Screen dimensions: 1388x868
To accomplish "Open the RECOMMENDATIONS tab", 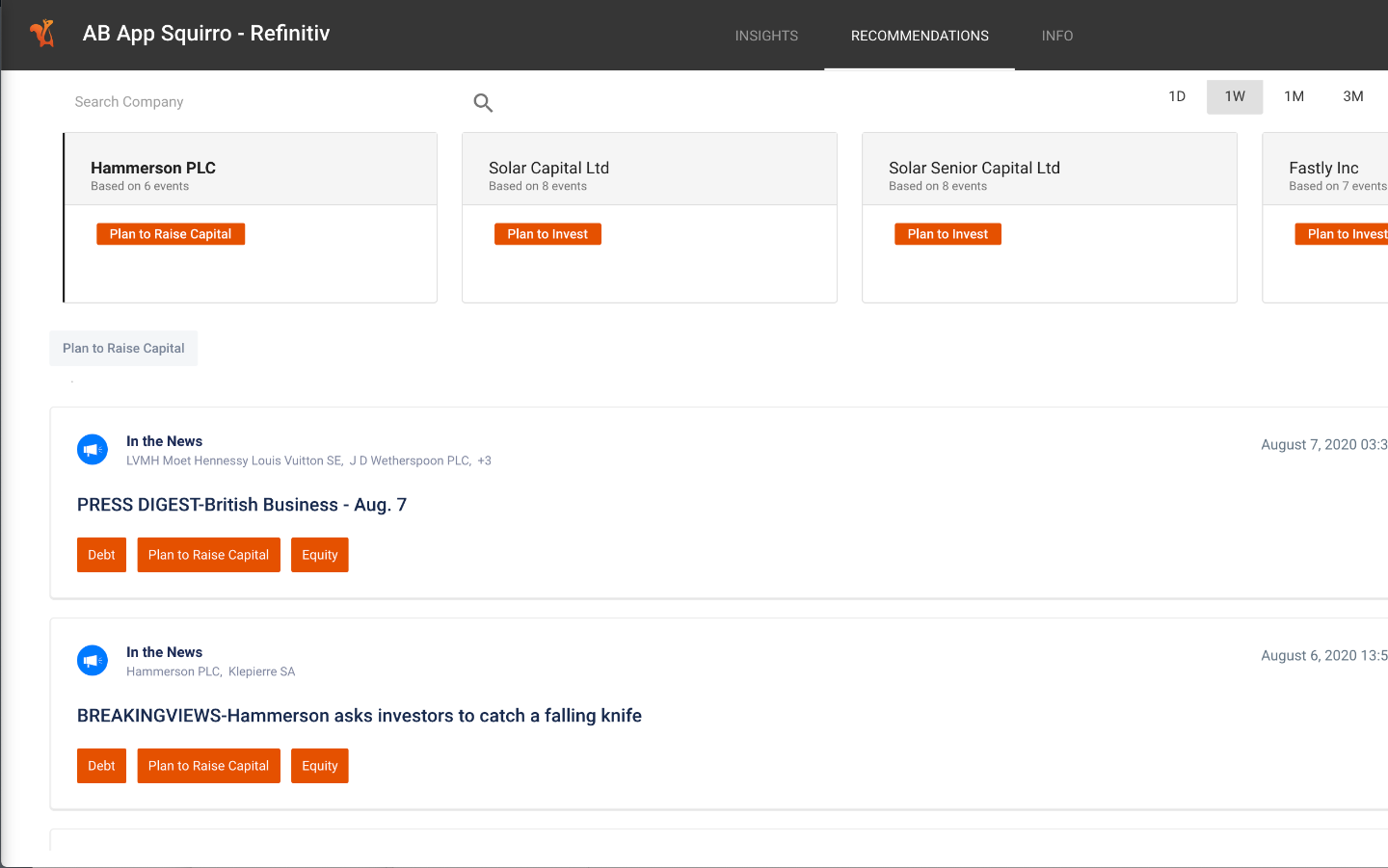I will point(920,36).
